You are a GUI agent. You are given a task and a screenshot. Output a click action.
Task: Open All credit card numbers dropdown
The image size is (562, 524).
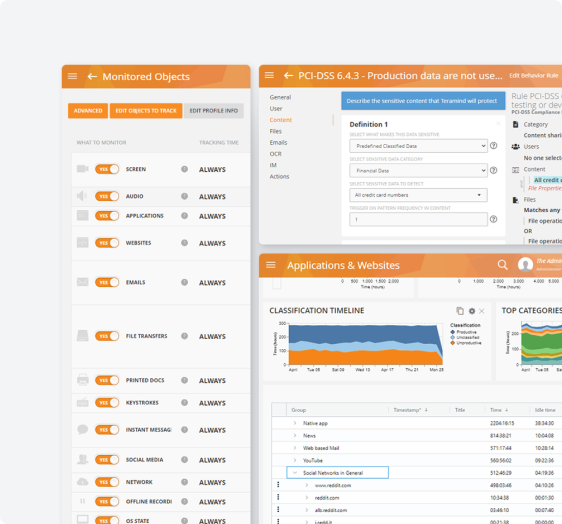click(x=418, y=195)
